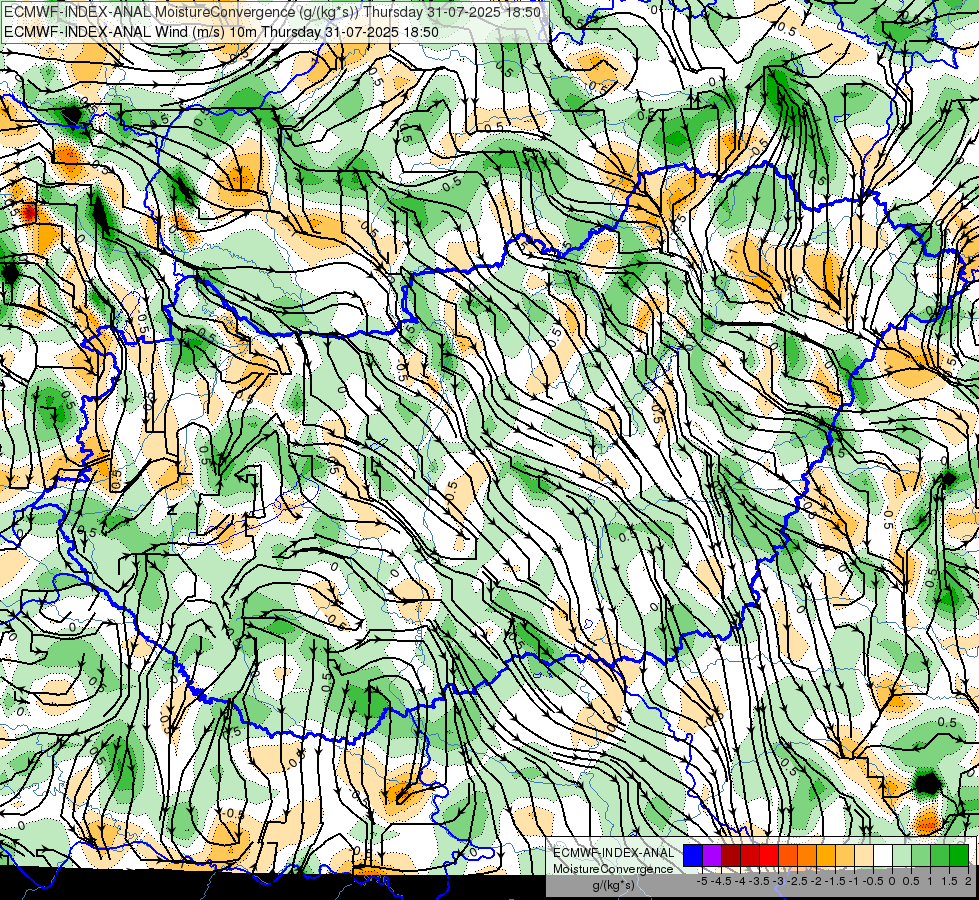Click the -5 value on the legend scale
Viewport: 979px width, 900px height.
point(702,881)
